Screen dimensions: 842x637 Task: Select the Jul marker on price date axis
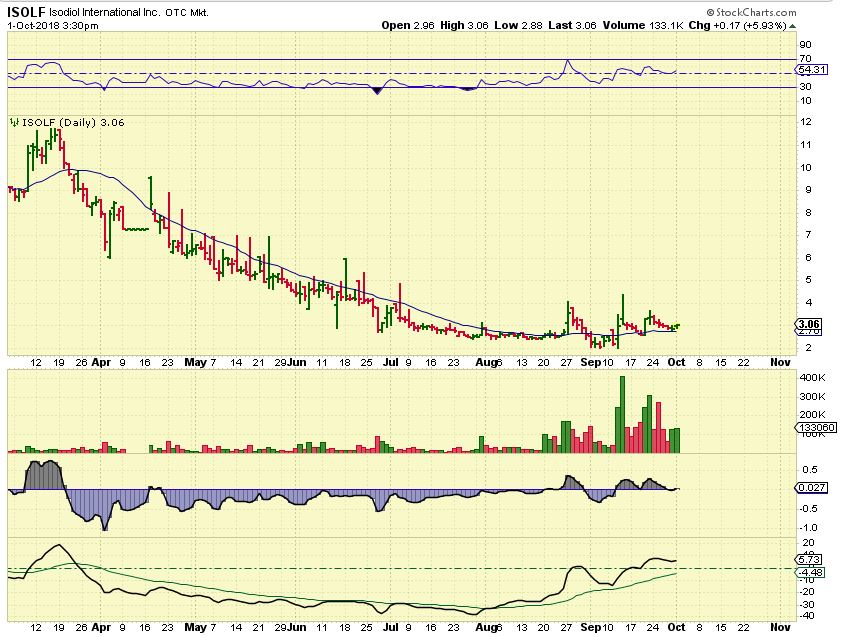pyautogui.click(x=390, y=362)
